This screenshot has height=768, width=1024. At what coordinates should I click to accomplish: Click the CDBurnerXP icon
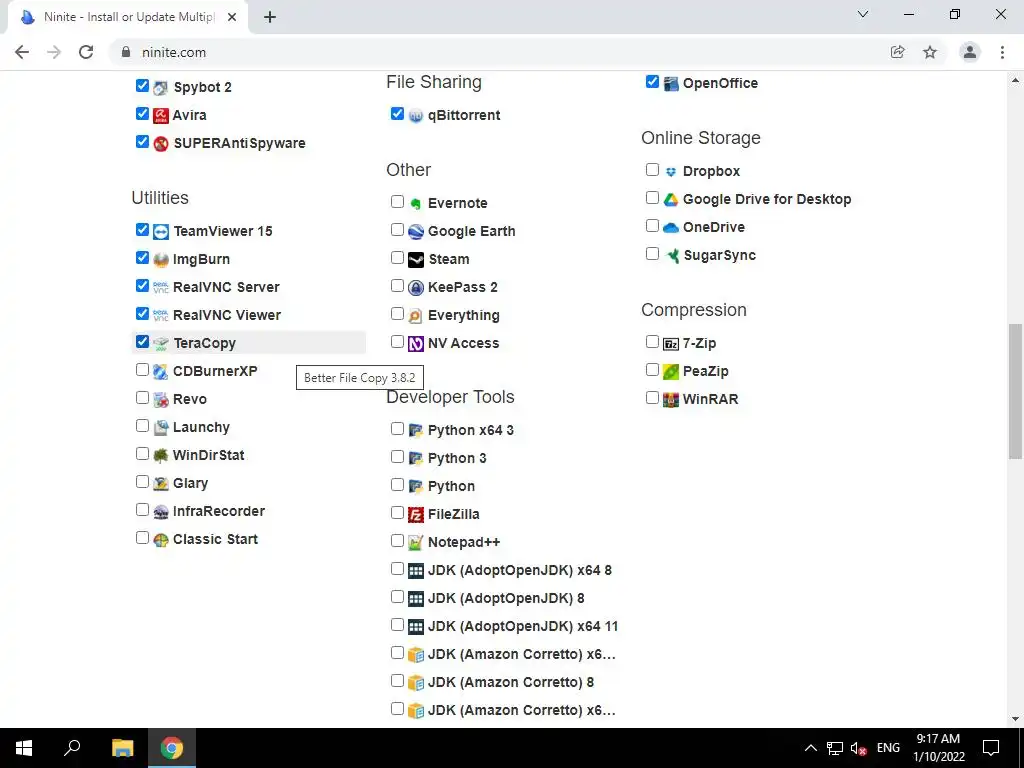tap(161, 372)
